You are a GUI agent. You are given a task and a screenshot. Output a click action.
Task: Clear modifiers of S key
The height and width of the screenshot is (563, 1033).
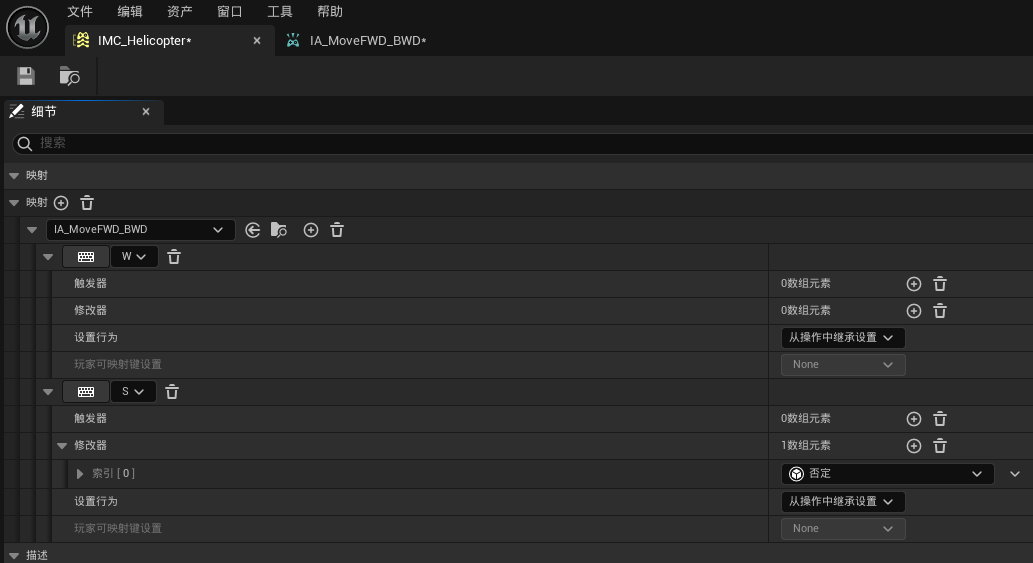pos(940,446)
